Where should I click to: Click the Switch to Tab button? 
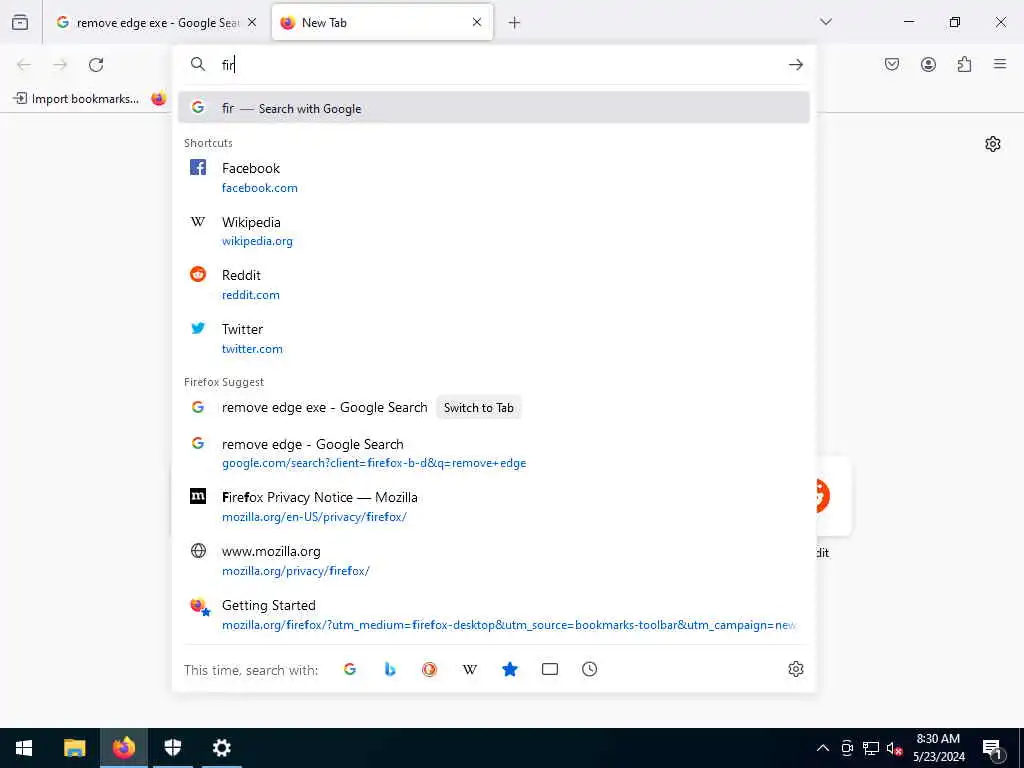(x=479, y=408)
